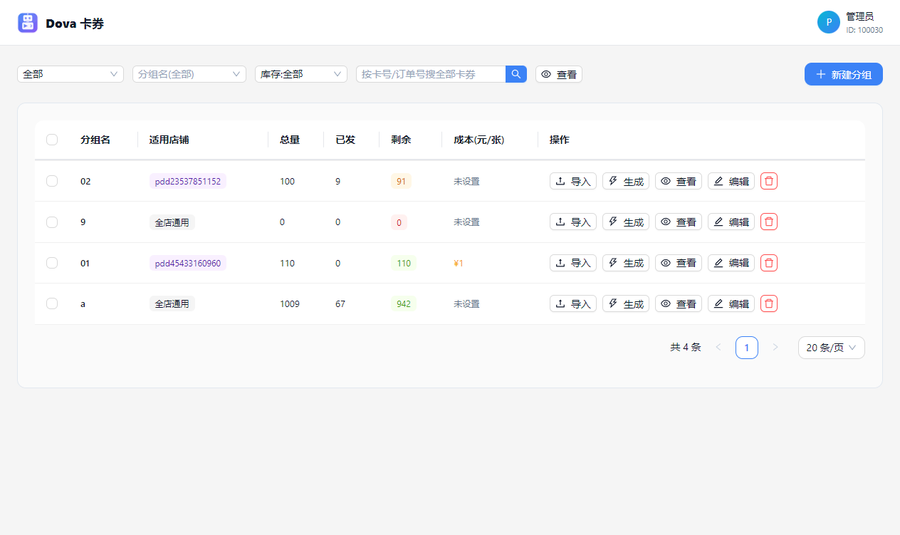This screenshot has height=535, width=900.
Task: Delete group 02 with trash icon
Action: tap(769, 181)
